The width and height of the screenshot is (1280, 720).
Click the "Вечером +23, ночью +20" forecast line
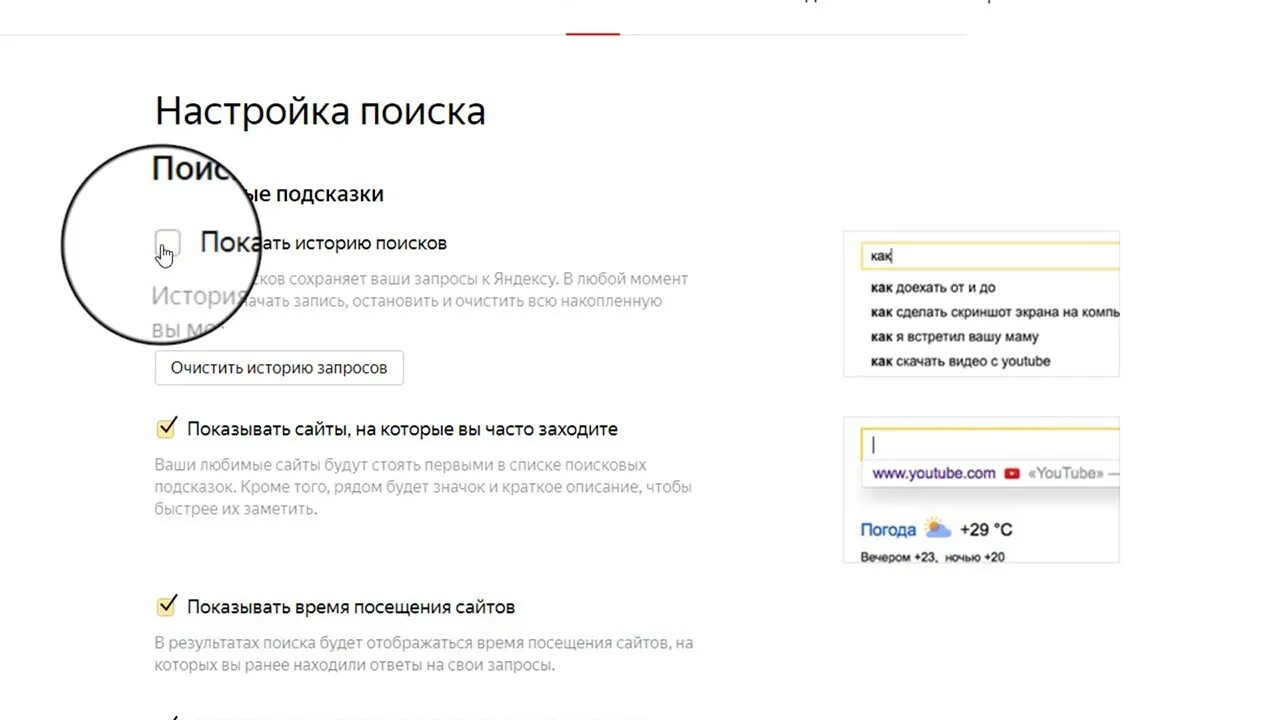933,557
